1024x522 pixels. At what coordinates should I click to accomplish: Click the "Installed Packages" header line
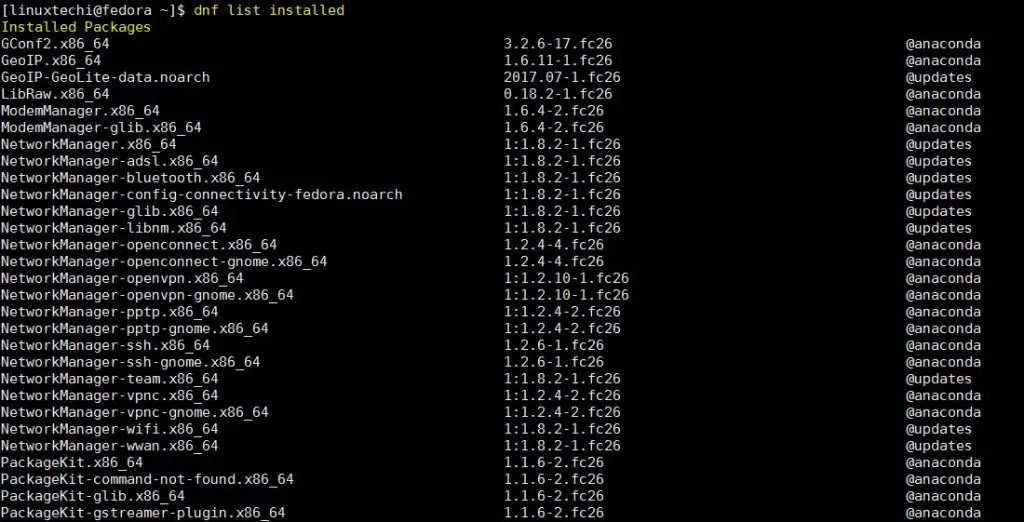pos(76,27)
